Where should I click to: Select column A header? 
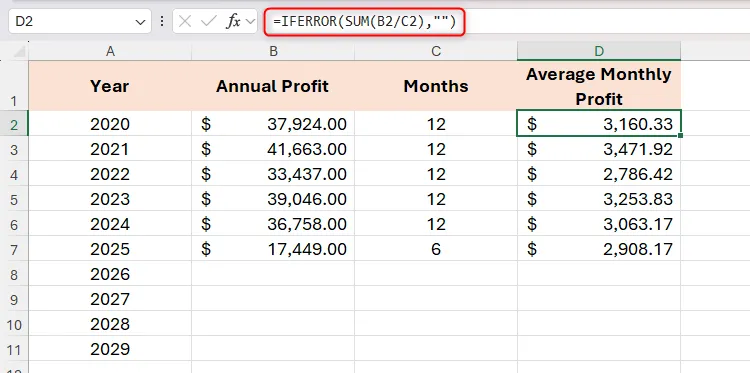click(x=110, y=51)
